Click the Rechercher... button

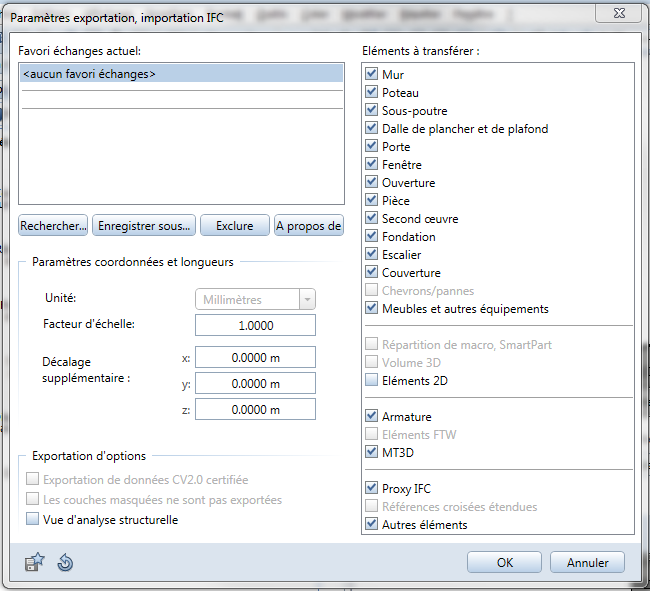pos(53,226)
